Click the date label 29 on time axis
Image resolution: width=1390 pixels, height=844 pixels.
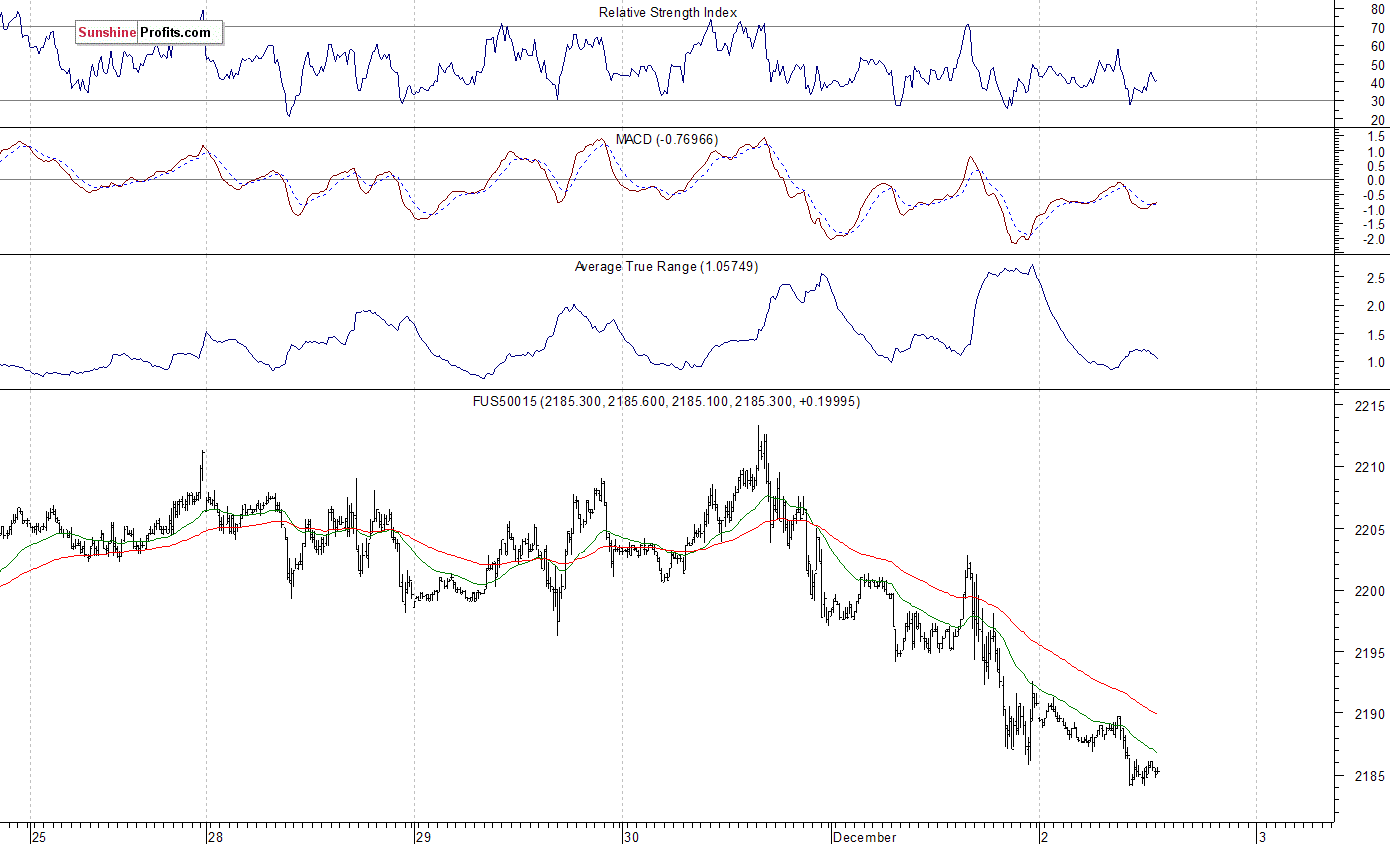(x=422, y=836)
